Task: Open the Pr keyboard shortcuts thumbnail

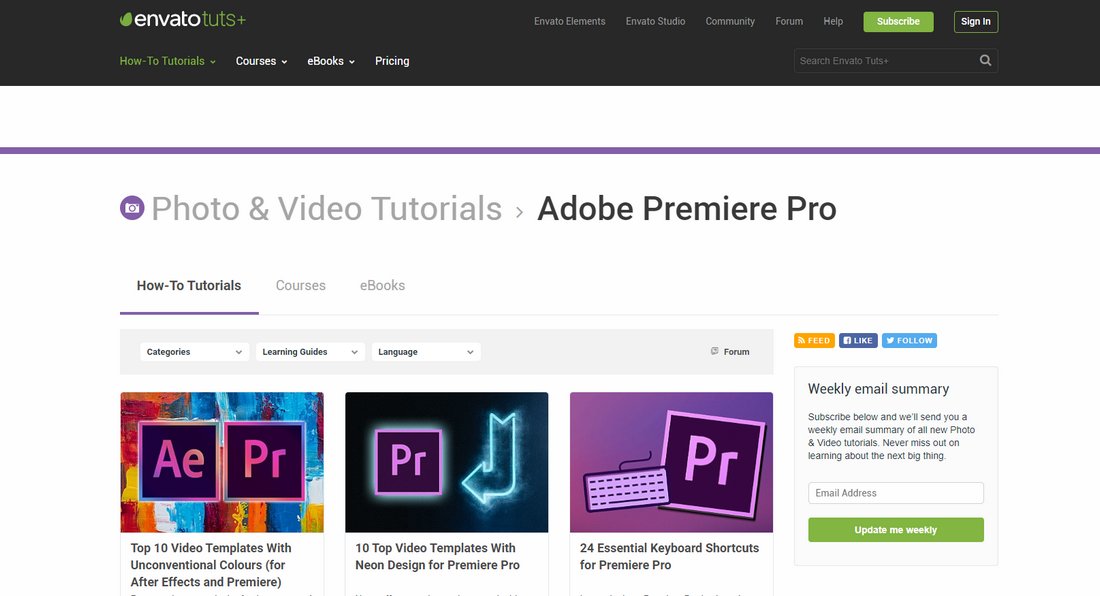Action: pos(671,462)
